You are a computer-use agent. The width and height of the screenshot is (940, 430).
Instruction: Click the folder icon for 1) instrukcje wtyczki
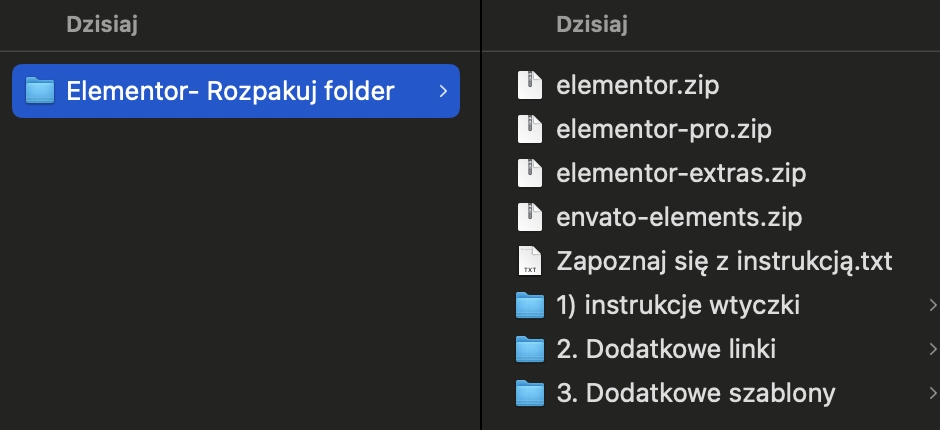529,305
